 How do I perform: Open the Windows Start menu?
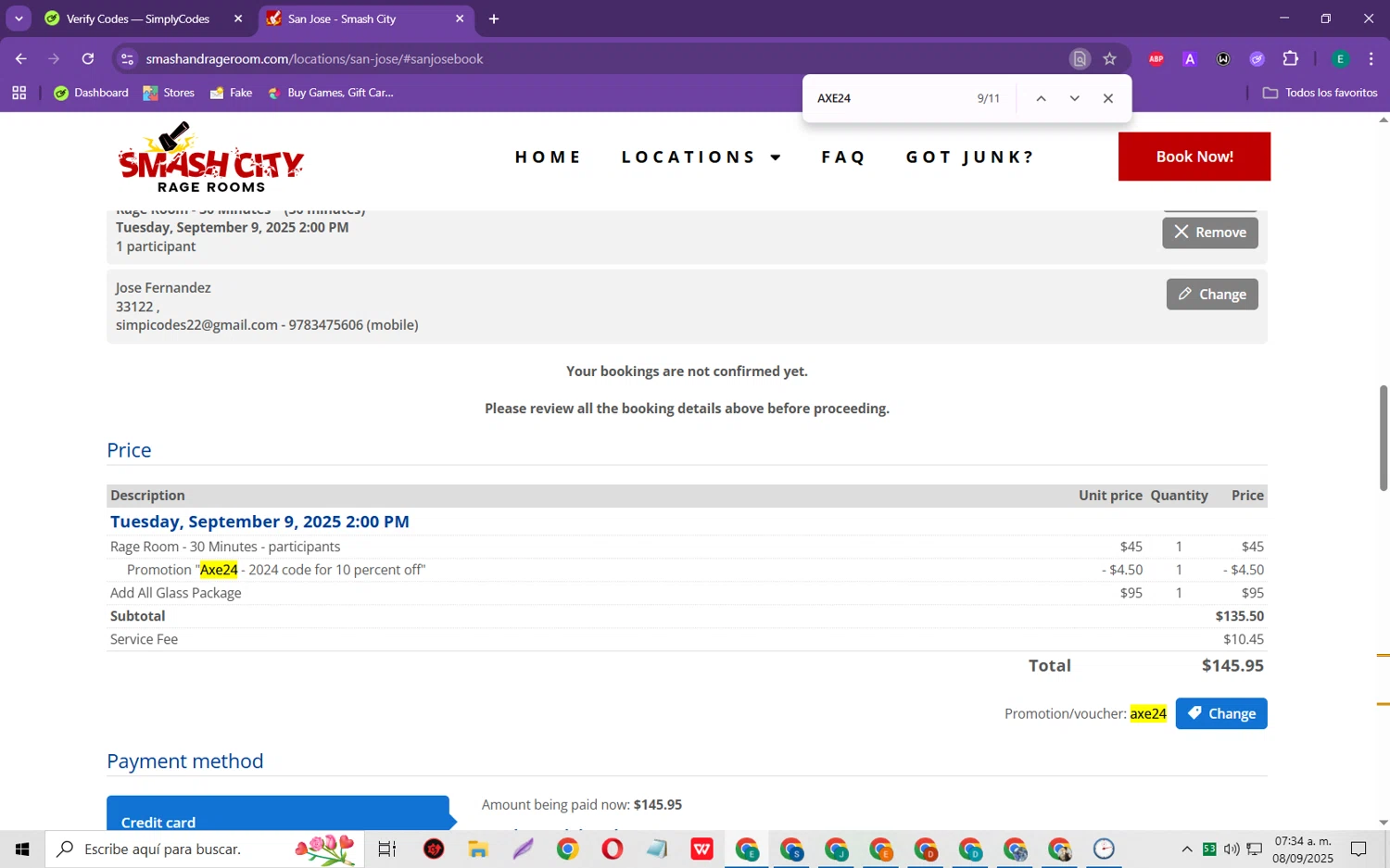click(22, 849)
